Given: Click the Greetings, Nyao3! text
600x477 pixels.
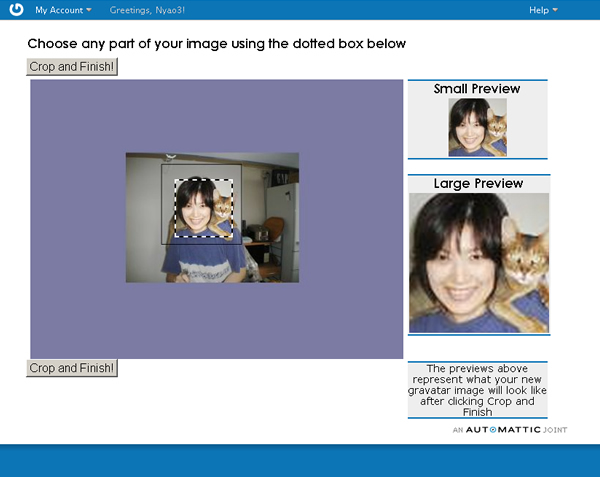Looking at the screenshot, I should point(147,10).
